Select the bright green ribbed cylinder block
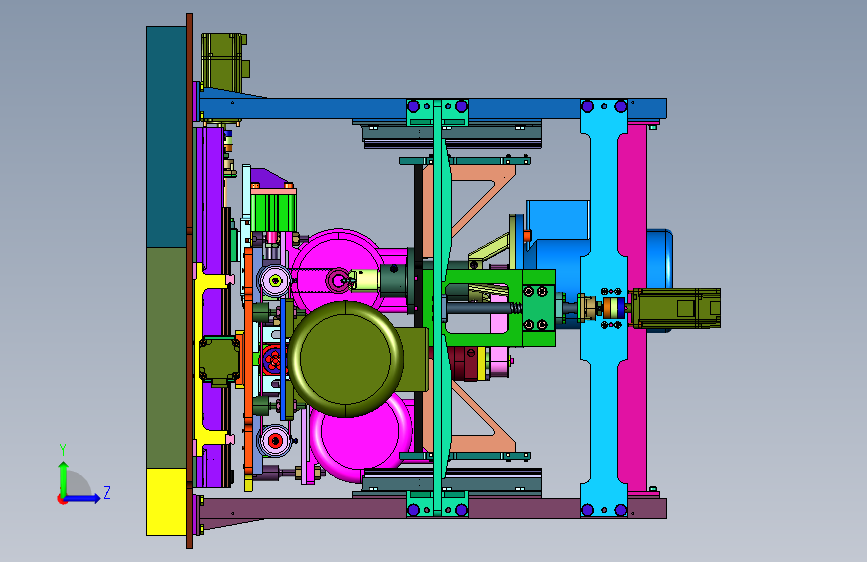Viewport: 867px width, 562px height. pos(273,212)
